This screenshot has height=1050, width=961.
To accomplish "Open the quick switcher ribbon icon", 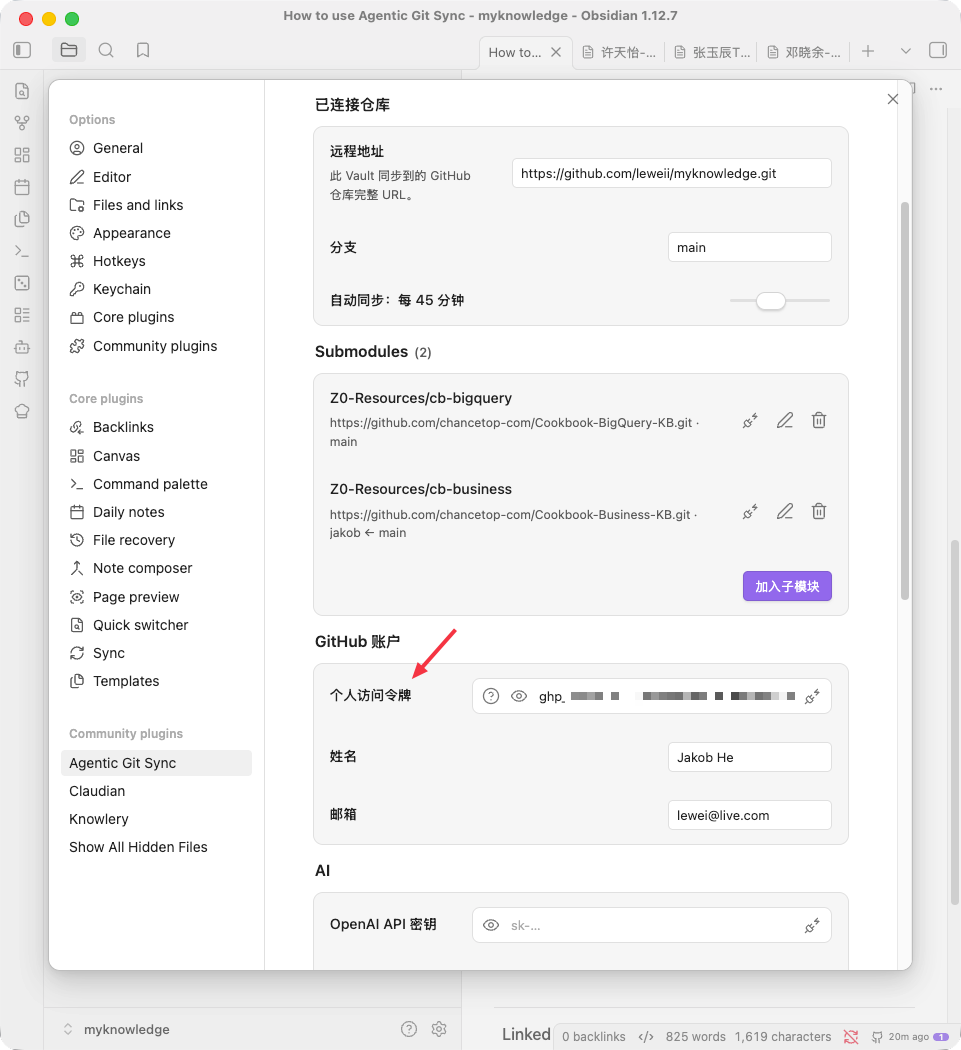I will point(22,91).
